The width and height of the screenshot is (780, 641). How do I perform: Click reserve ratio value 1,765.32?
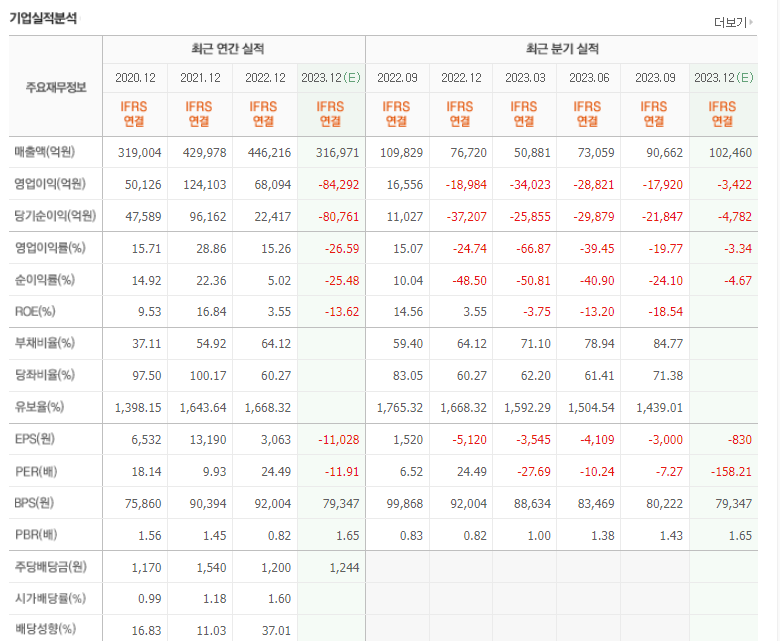point(400,408)
